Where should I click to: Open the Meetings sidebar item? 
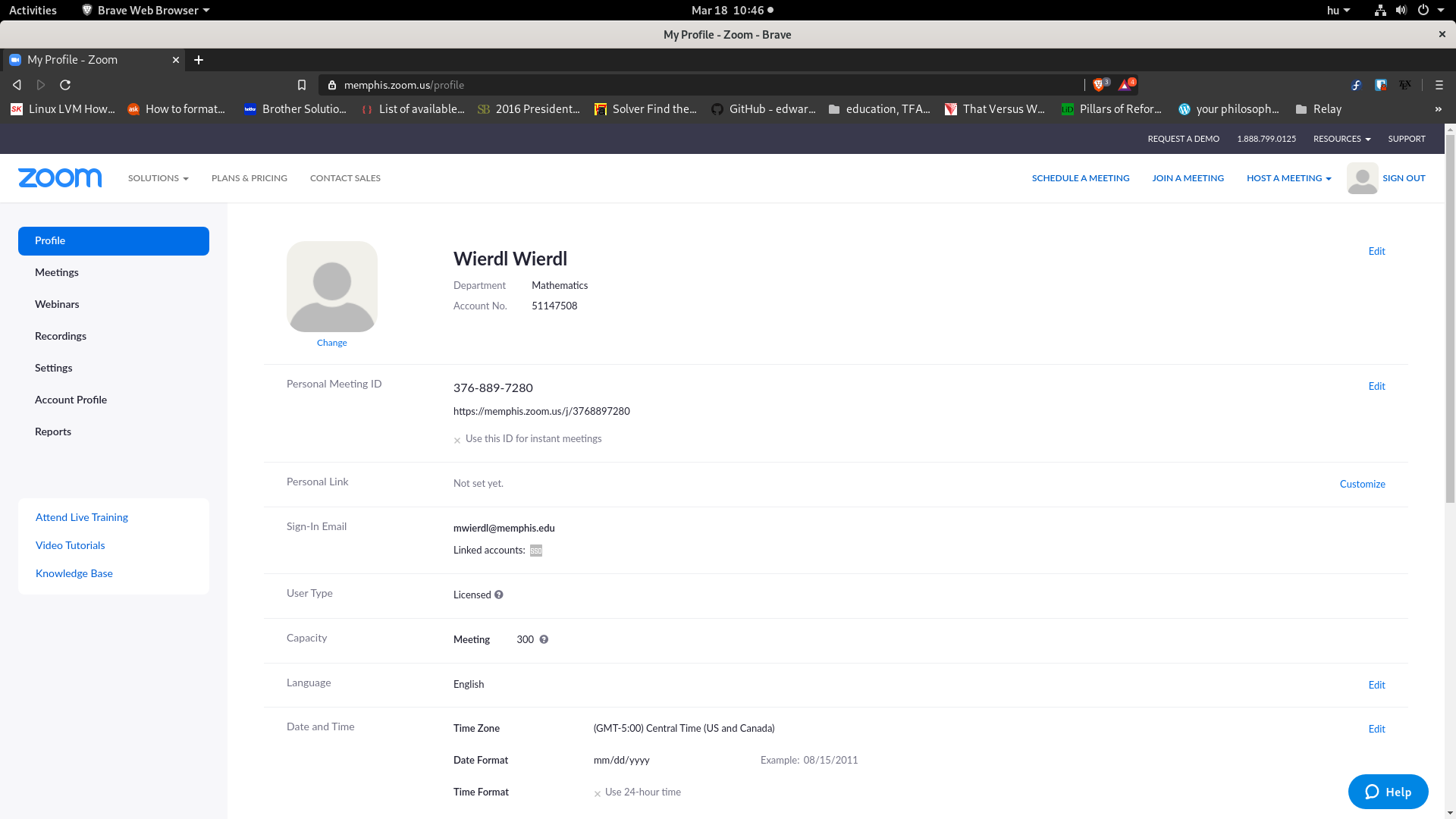[x=114, y=272]
